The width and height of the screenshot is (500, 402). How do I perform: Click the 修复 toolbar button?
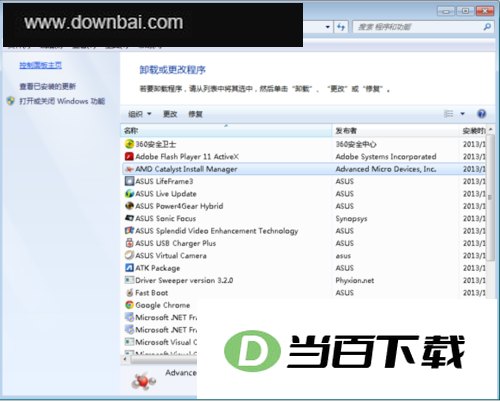[x=196, y=114]
